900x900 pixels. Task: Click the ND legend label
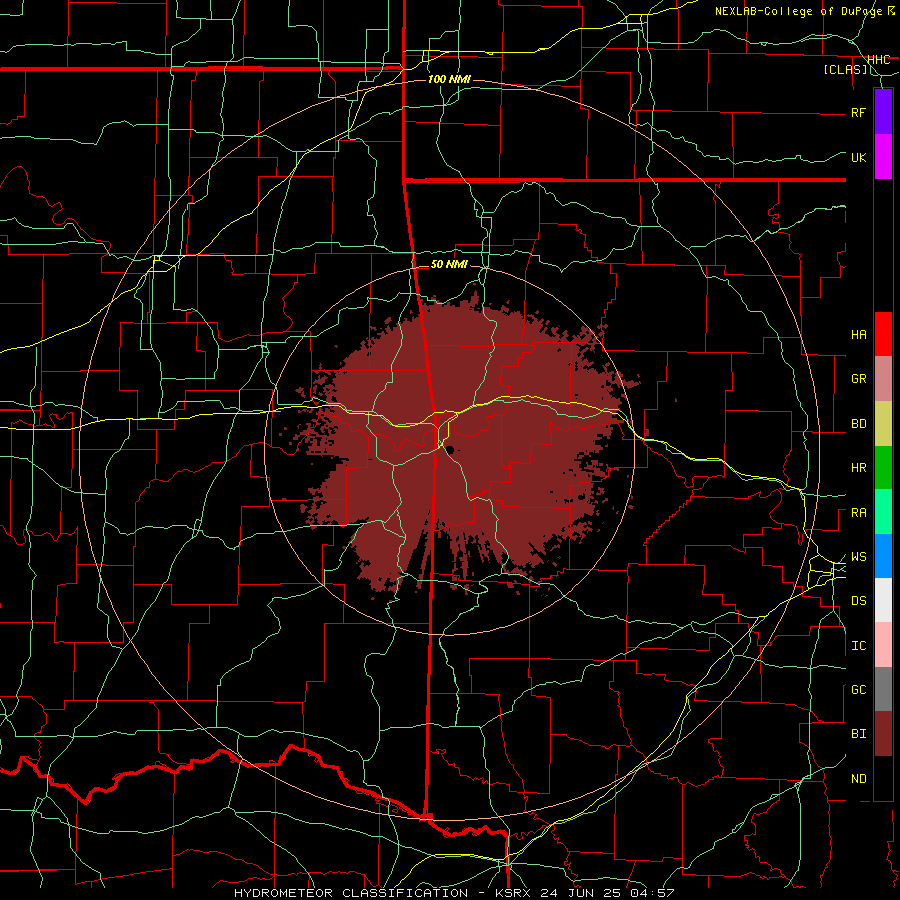(858, 779)
